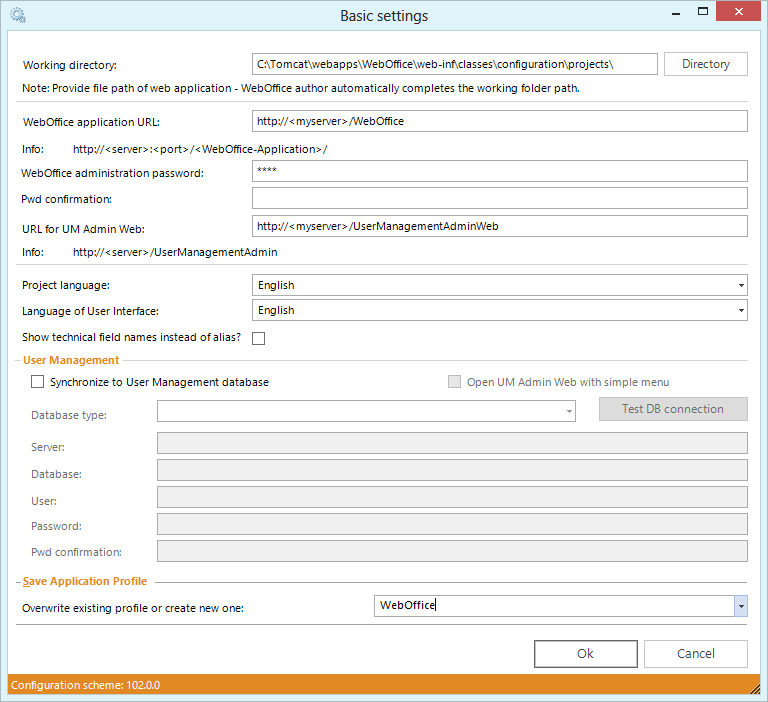Click the User Management Password field
Viewport: 768px width, 702px height.
[452, 524]
